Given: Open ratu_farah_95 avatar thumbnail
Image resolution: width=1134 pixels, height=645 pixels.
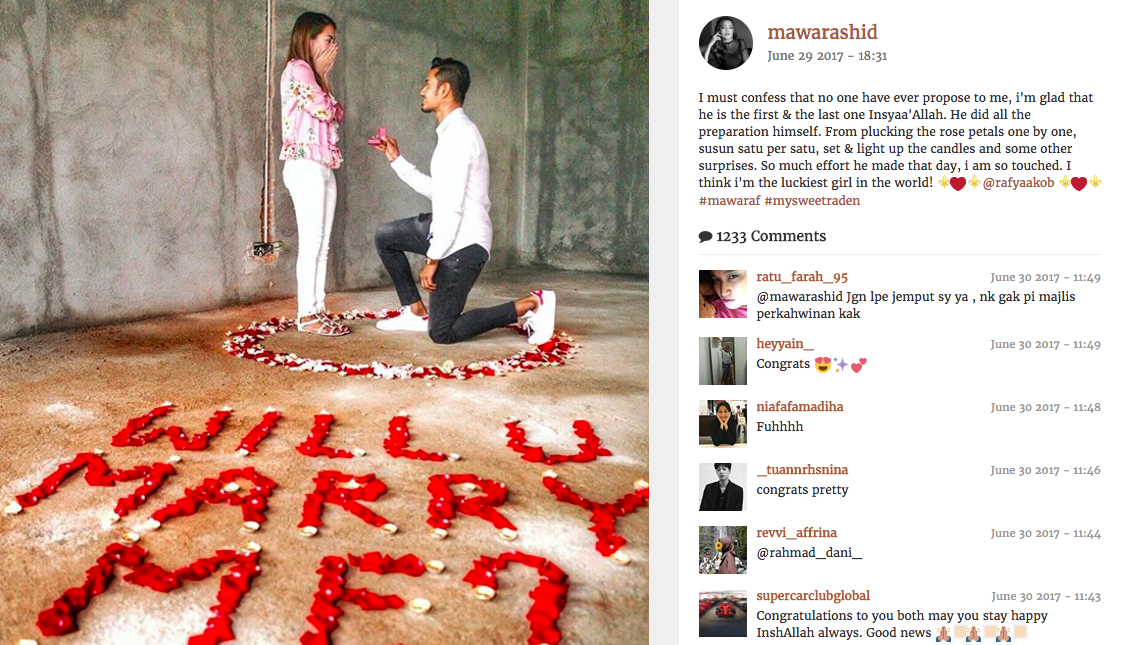Looking at the screenshot, I should [722, 294].
